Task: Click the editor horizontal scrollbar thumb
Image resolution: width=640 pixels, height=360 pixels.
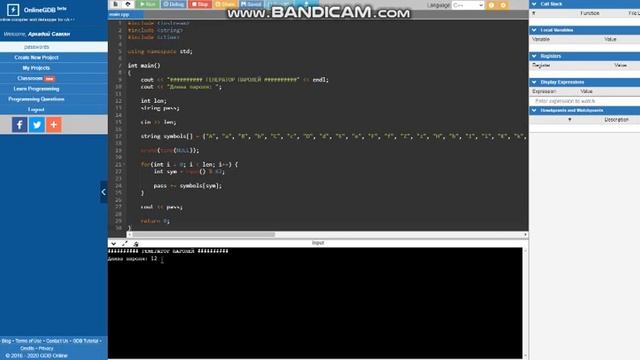Action: [203, 235]
